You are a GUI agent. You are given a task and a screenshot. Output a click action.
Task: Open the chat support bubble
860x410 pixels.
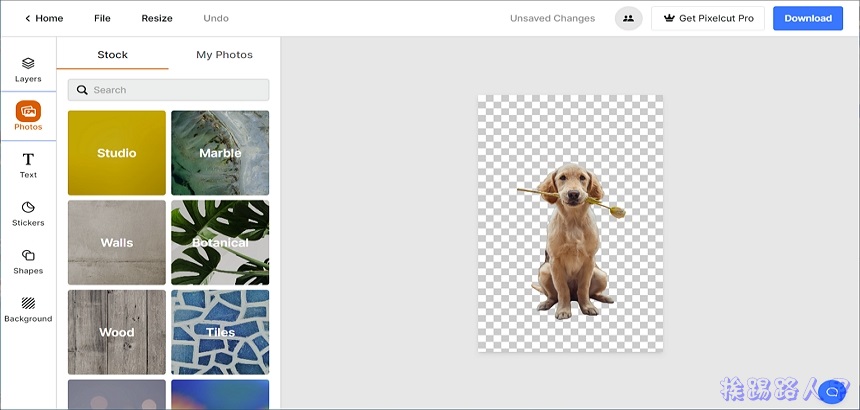point(831,391)
